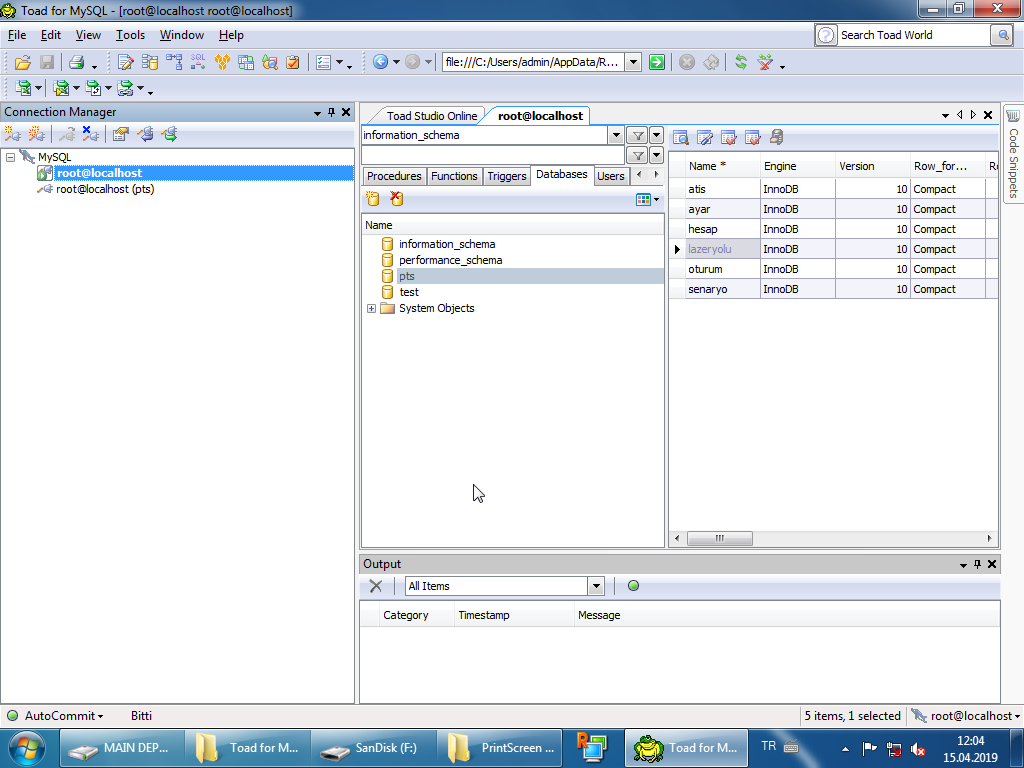Click the alter table pencil icon
Screen dimensions: 1024x768
pyautogui.click(x=705, y=137)
